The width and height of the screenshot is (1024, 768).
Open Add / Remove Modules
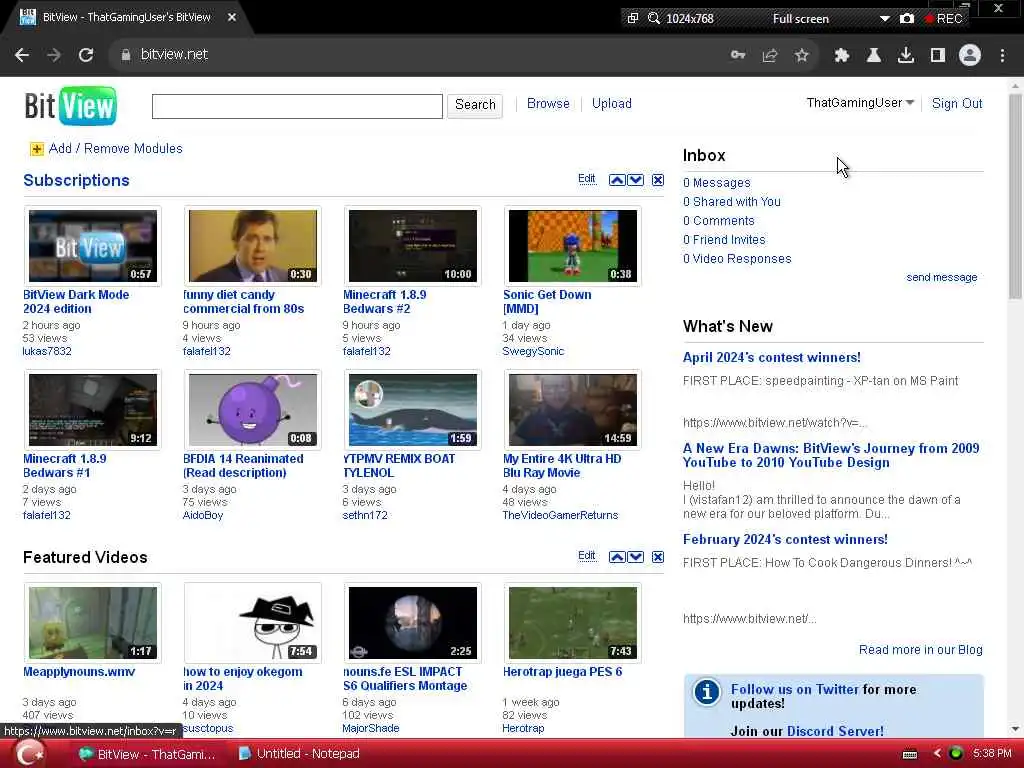coord(116,149)
